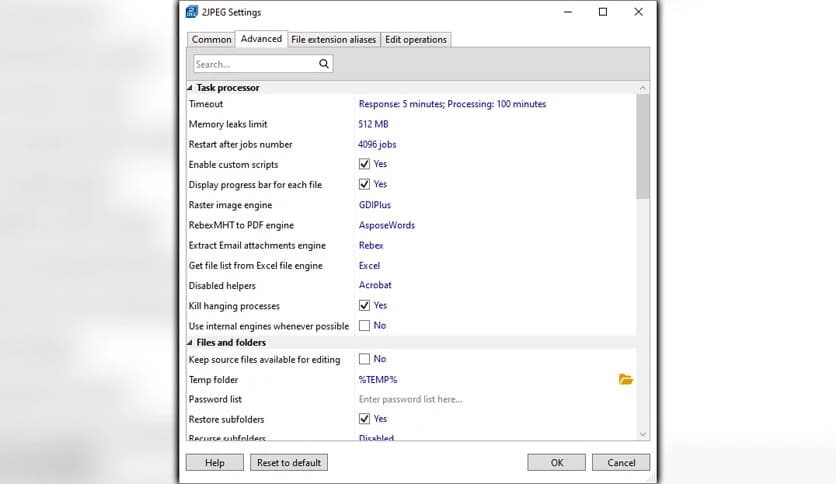Click the 2JPEG app icon in title bar

click(192, 12)
